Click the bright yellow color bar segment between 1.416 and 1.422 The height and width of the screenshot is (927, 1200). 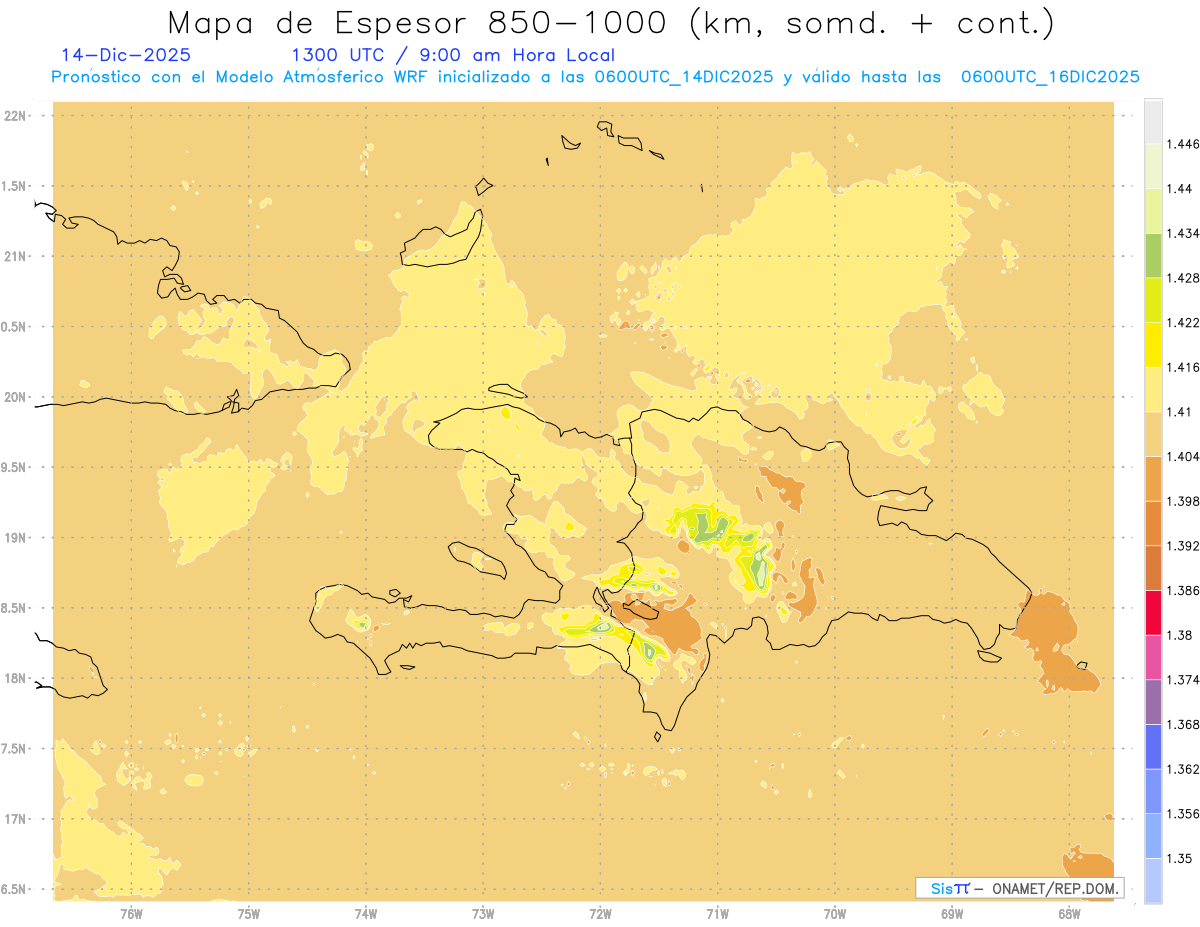[1153, 344]
